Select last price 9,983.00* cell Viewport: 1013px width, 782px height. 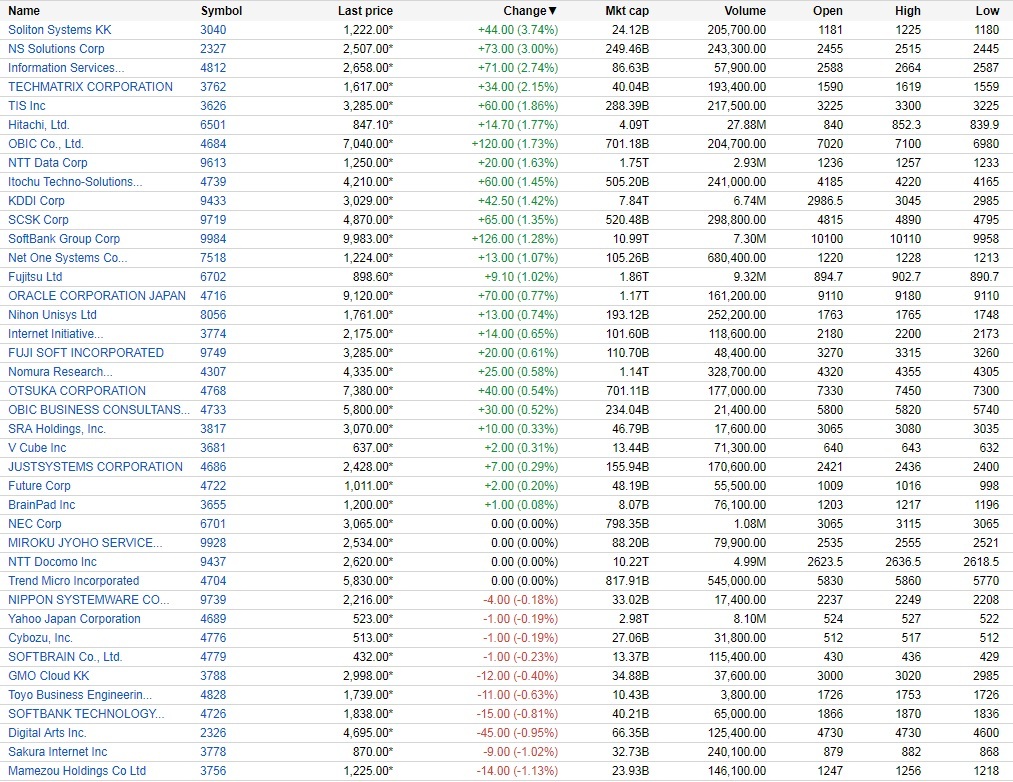[x=368, y=239]
